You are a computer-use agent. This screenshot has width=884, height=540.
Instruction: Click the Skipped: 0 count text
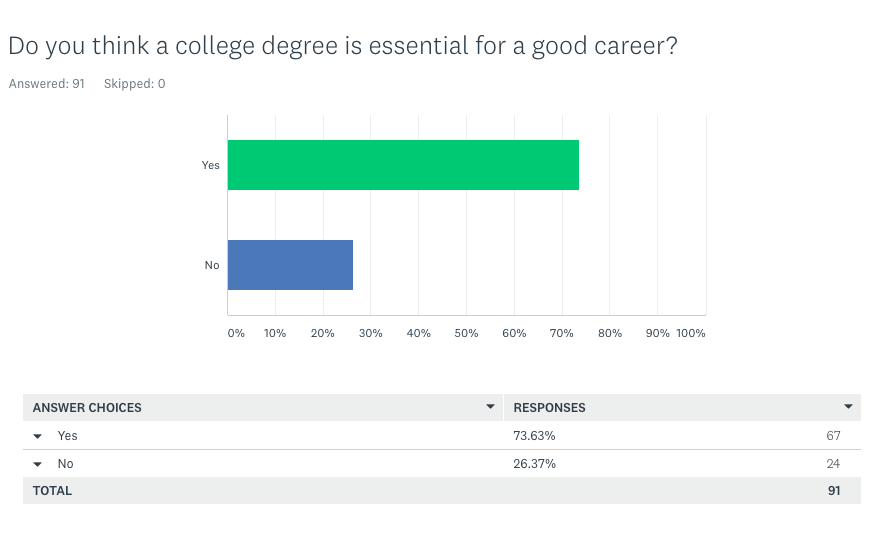tap(134, 84)
